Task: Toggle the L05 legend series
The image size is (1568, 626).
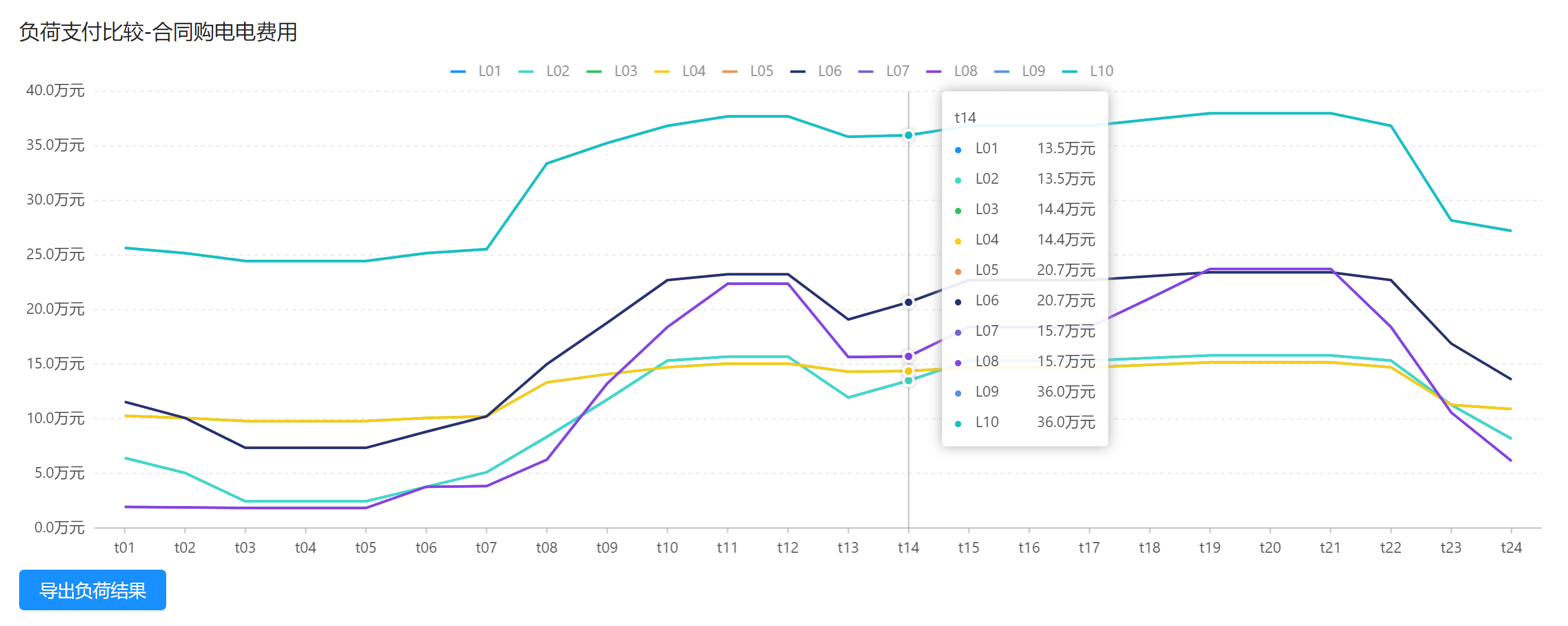Action: pos(748,71)
